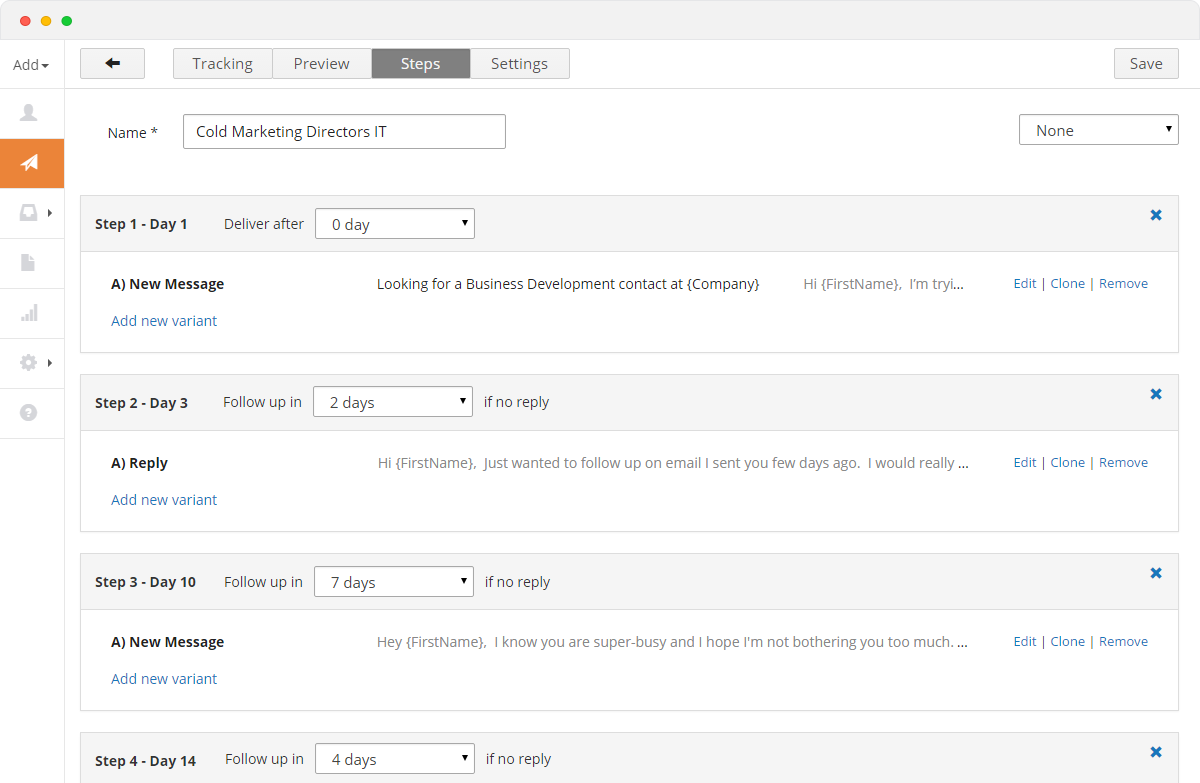Open the contacts person icon in sidebar
Image resolution: width=1200 pixels, height=783 pixels.
click(29, 113)
